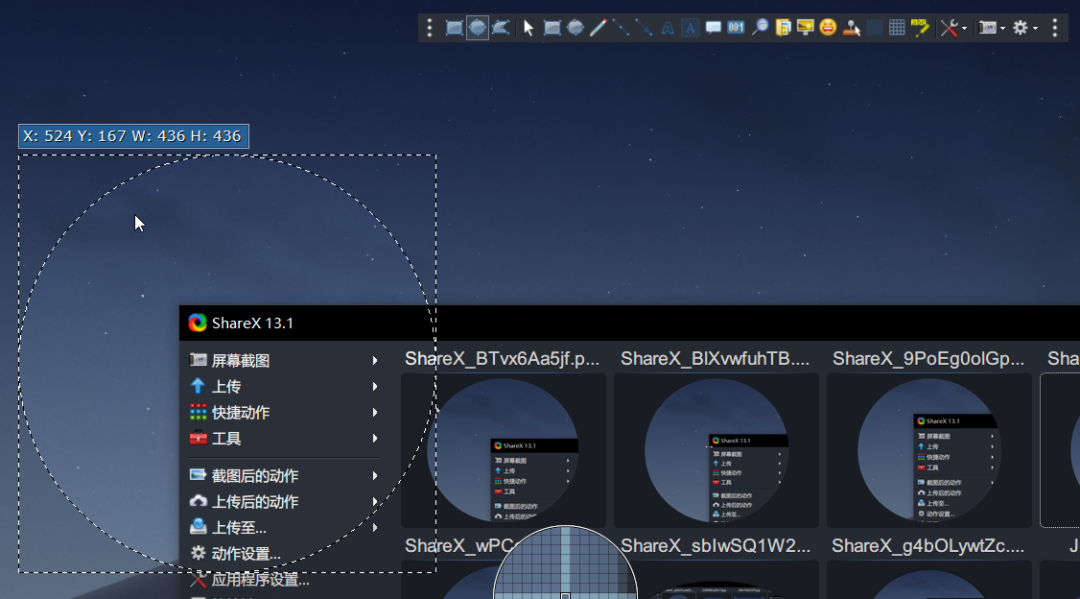Select the Step number 001 tool
The height and width of the screenshot is (599, 1080).
point(736,28)
